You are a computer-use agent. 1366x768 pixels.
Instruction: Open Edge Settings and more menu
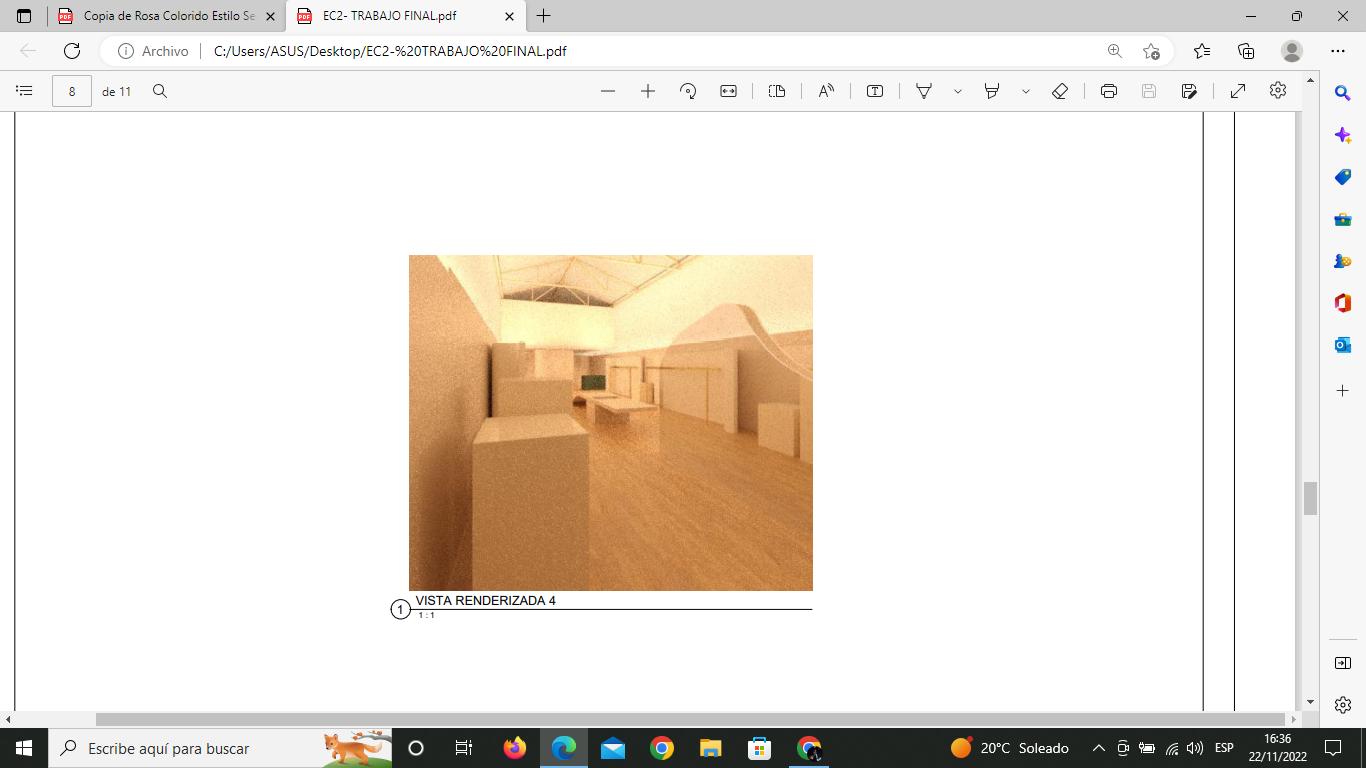pyautogui.click(x=1338, y=50)
